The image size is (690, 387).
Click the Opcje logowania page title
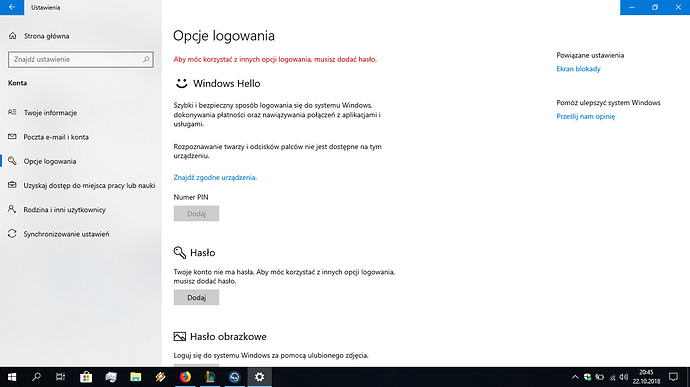(x=224, y=36)
